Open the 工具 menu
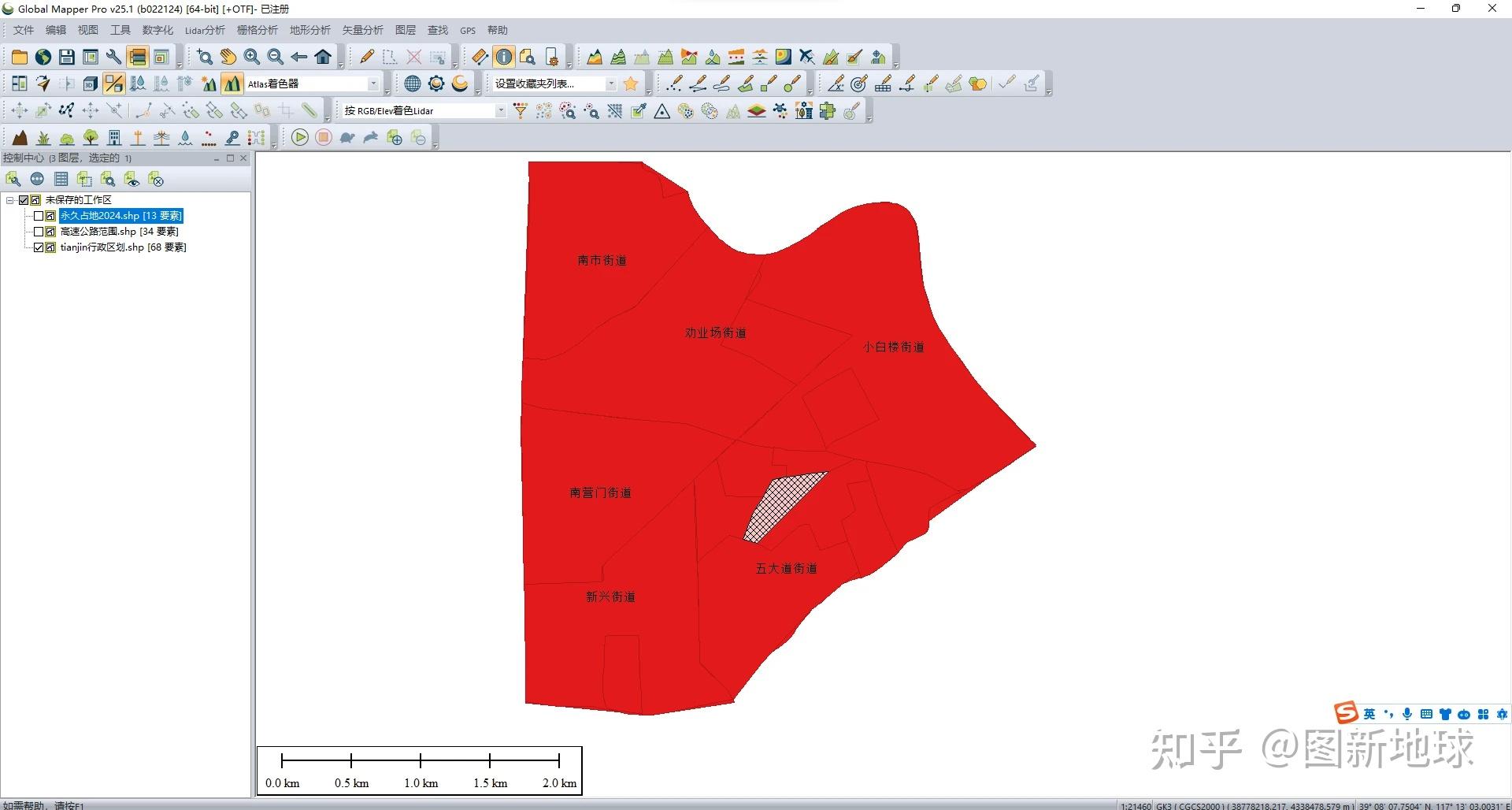Screen dimensions: 1512x810 tap(120, 30)
